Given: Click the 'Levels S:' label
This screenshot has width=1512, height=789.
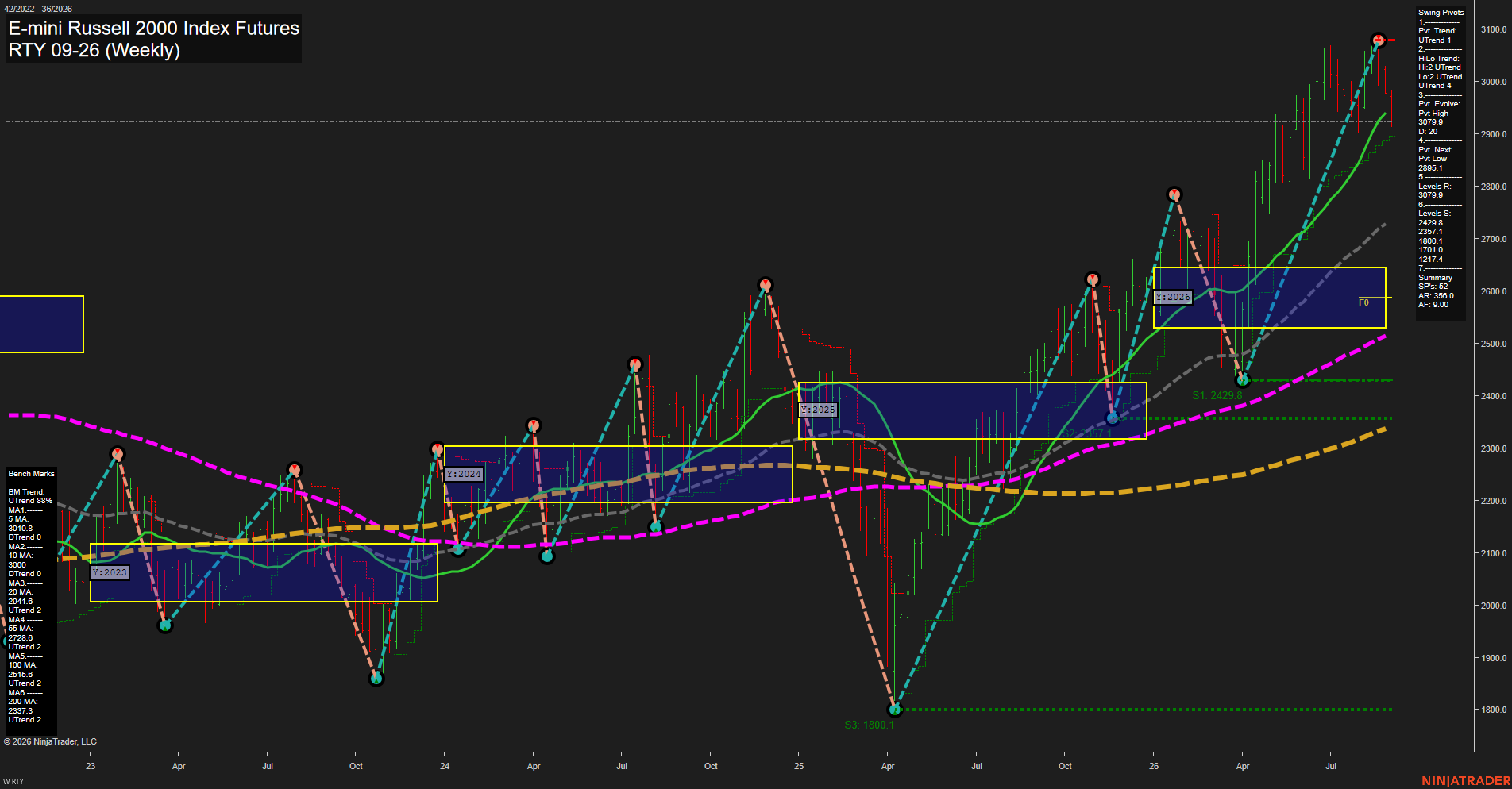Looking at the screenshot, I should click(x=1434, y=214).
